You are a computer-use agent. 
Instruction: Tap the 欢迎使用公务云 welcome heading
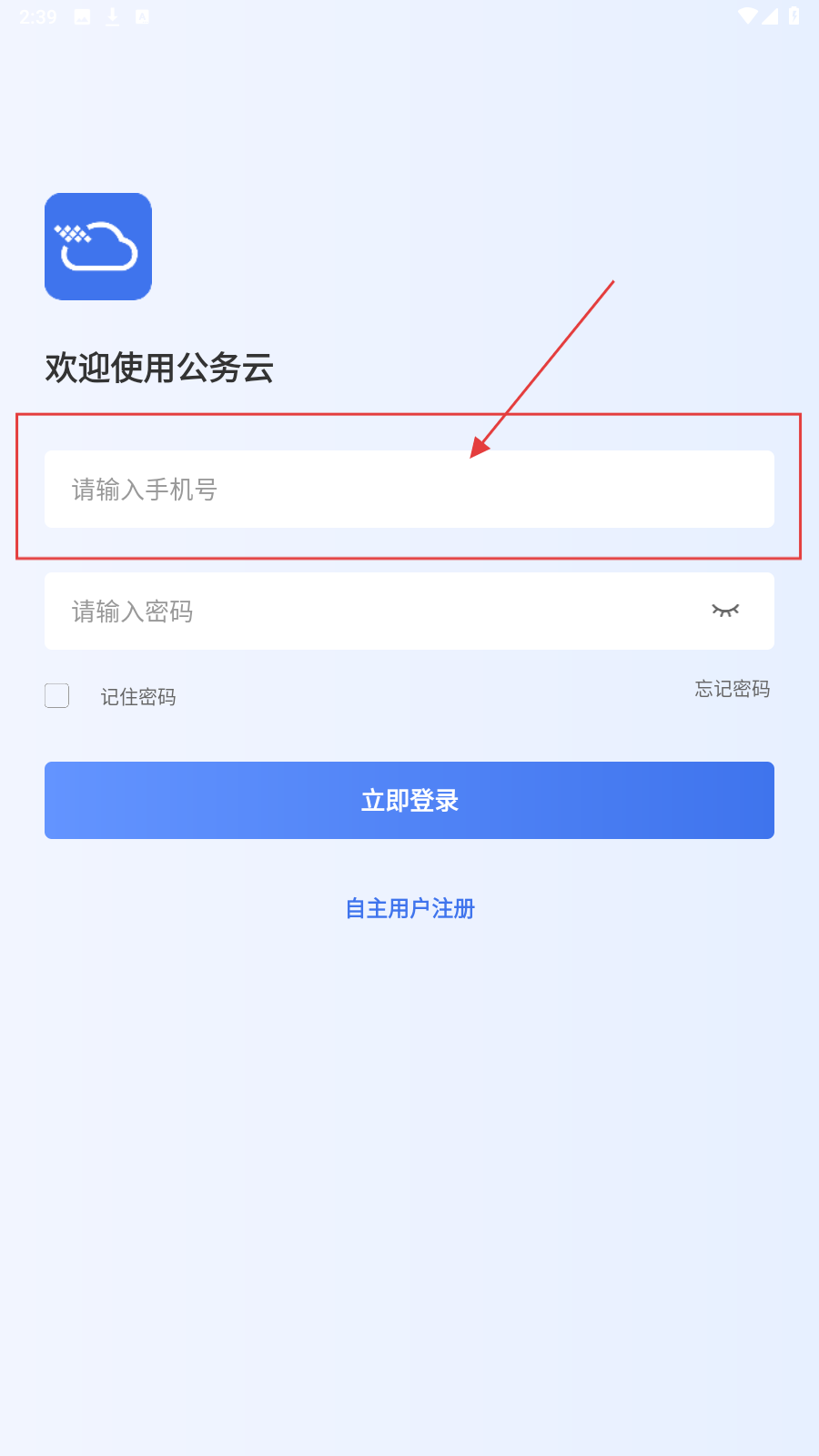pos(159,368)
